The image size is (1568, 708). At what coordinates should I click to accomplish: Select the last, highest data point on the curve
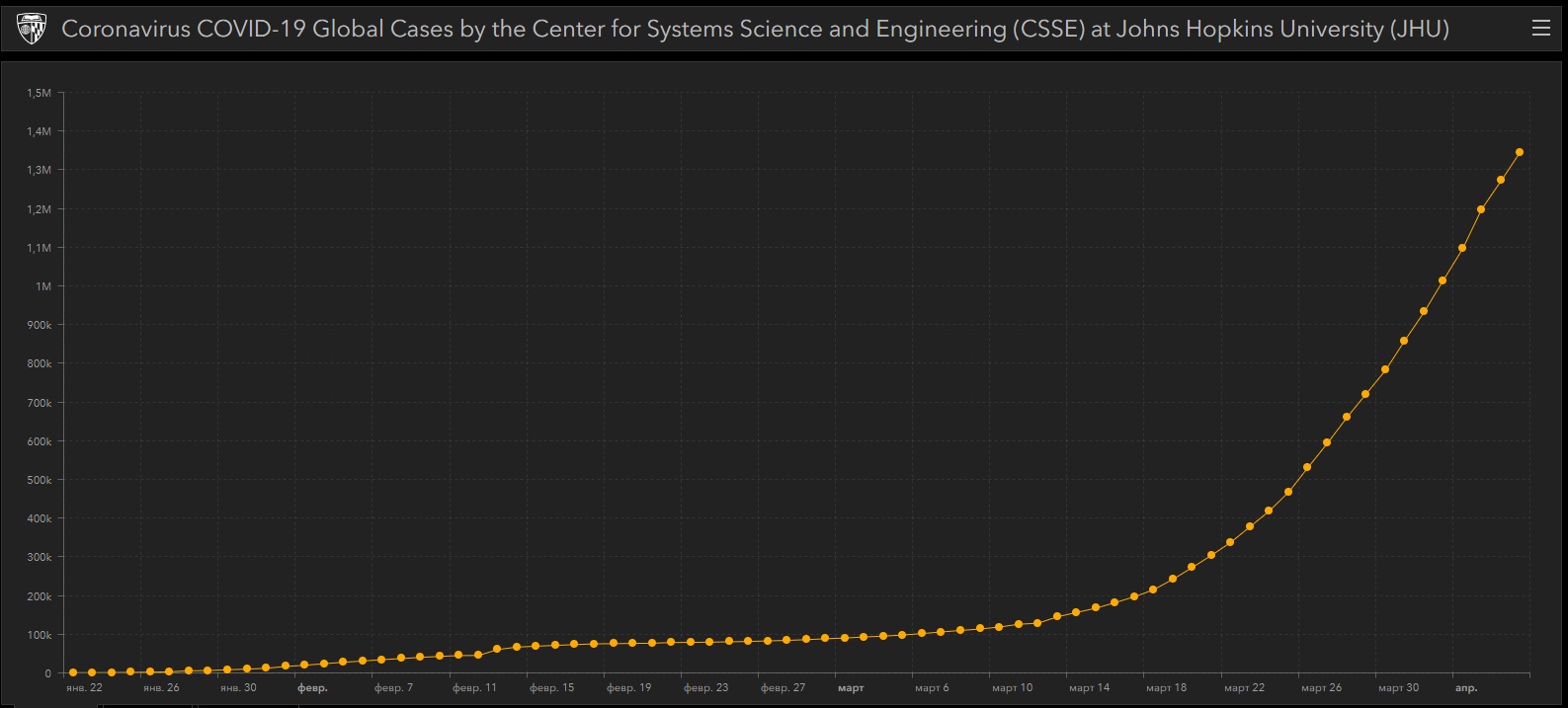[1520, 152]
